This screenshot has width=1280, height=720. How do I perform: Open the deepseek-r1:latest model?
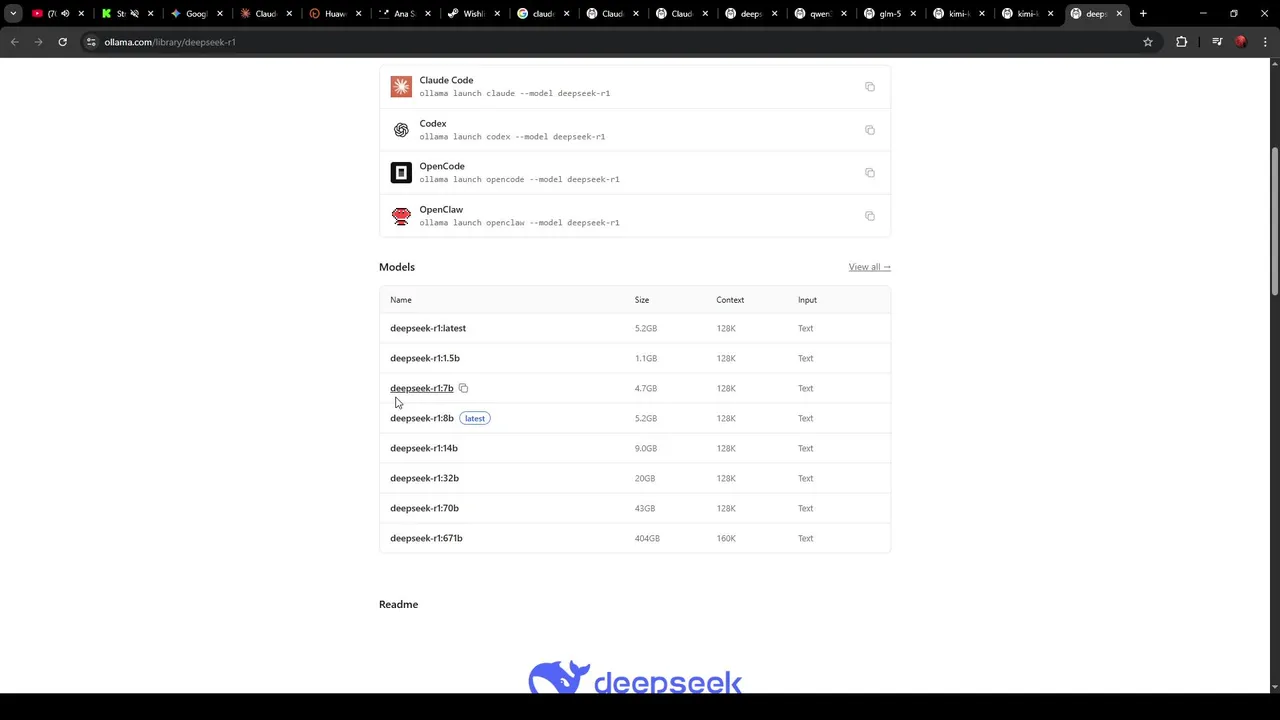[428, 328]
